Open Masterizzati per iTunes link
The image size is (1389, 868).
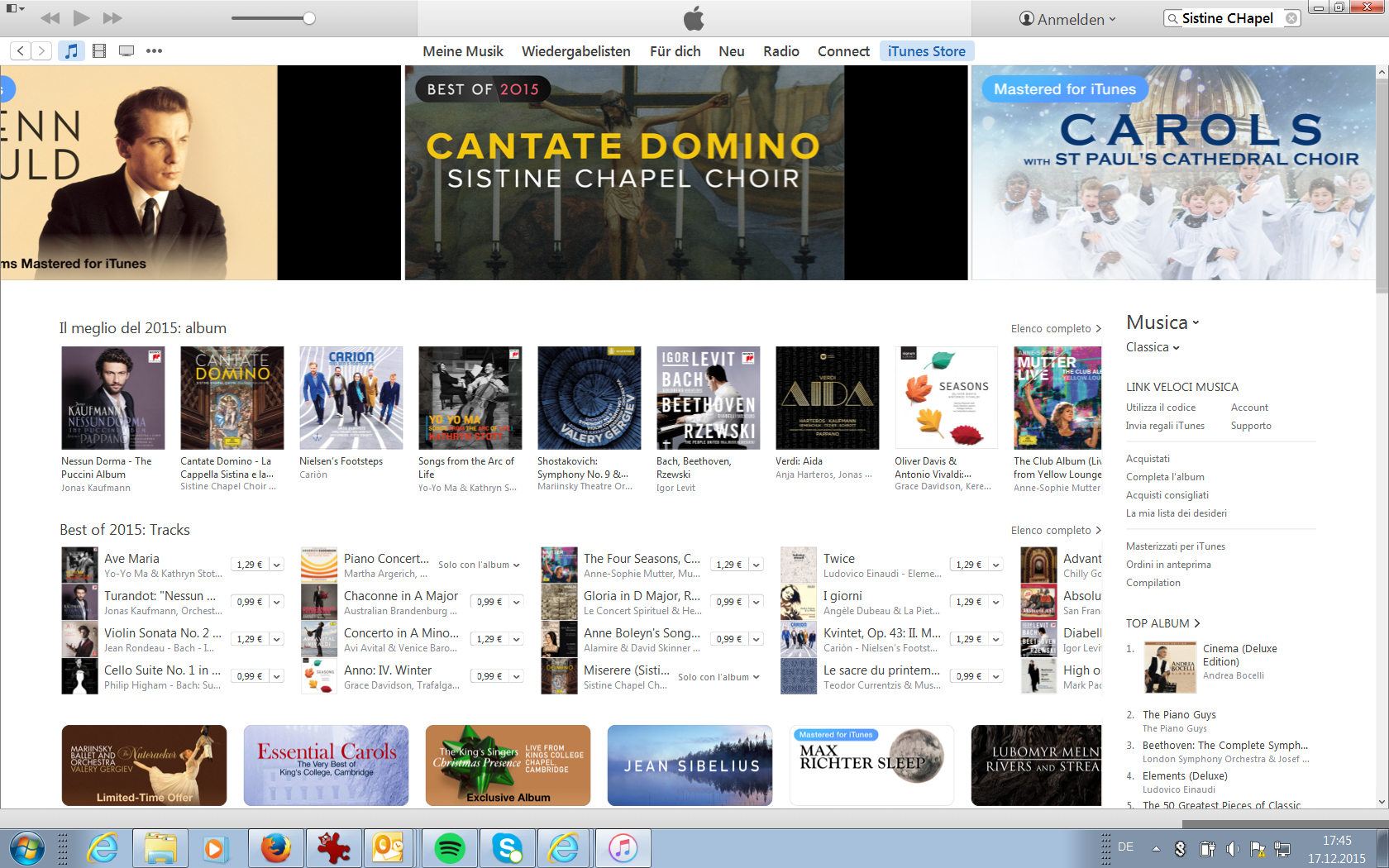1176,546
